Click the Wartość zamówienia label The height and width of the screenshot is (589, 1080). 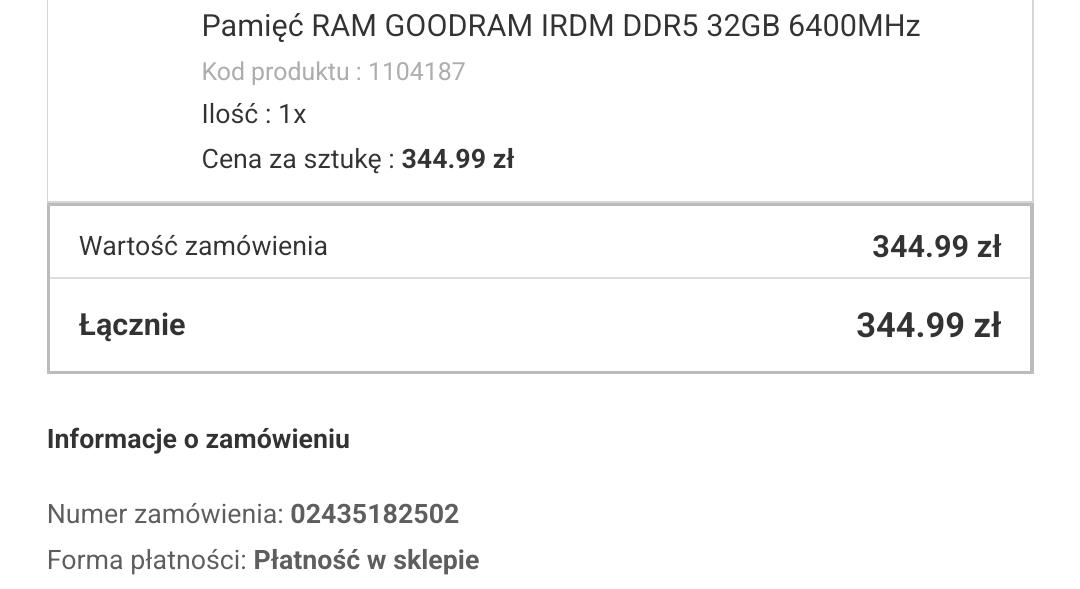point(203,246)
